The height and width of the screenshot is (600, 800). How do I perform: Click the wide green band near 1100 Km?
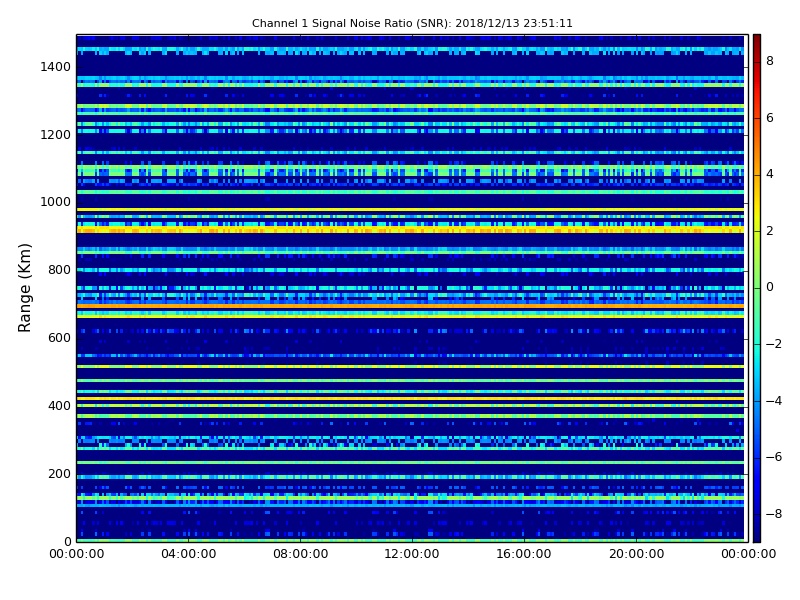410,170
